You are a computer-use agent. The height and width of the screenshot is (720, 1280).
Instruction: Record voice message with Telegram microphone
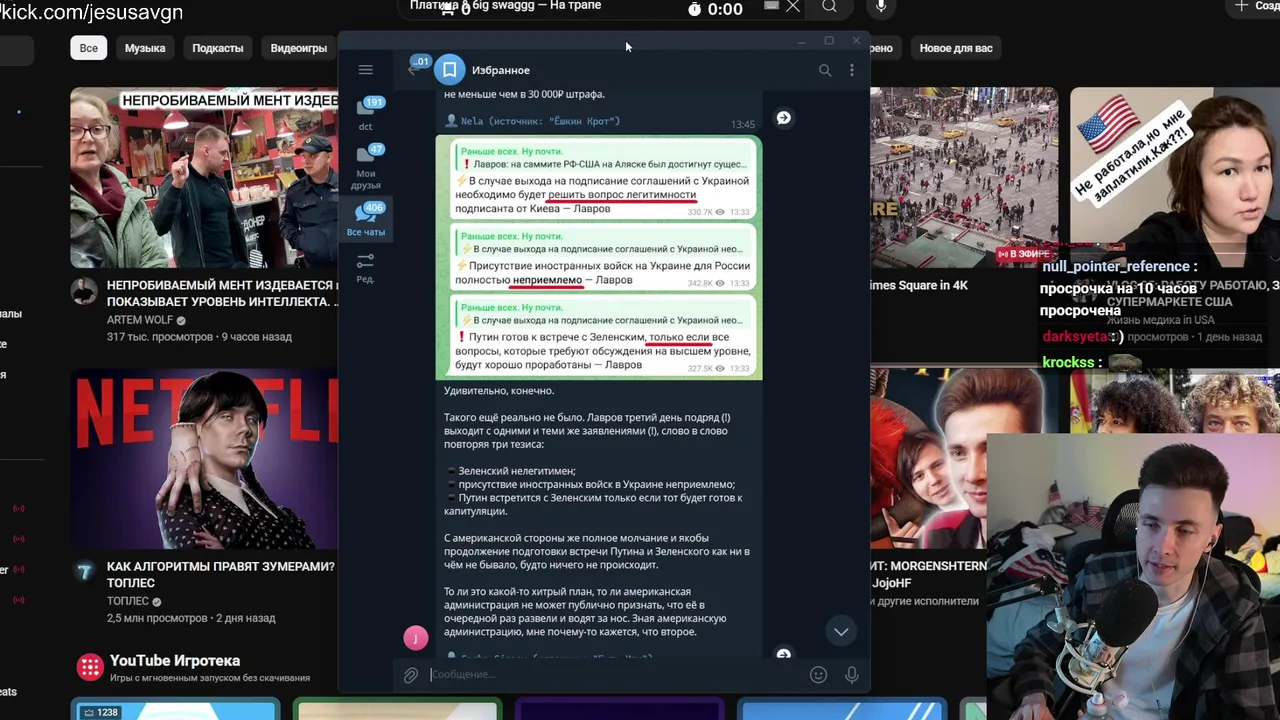[852, 675]
